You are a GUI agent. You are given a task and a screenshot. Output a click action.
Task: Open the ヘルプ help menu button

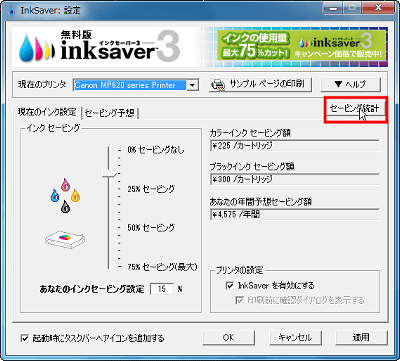(x=350, y=85)
